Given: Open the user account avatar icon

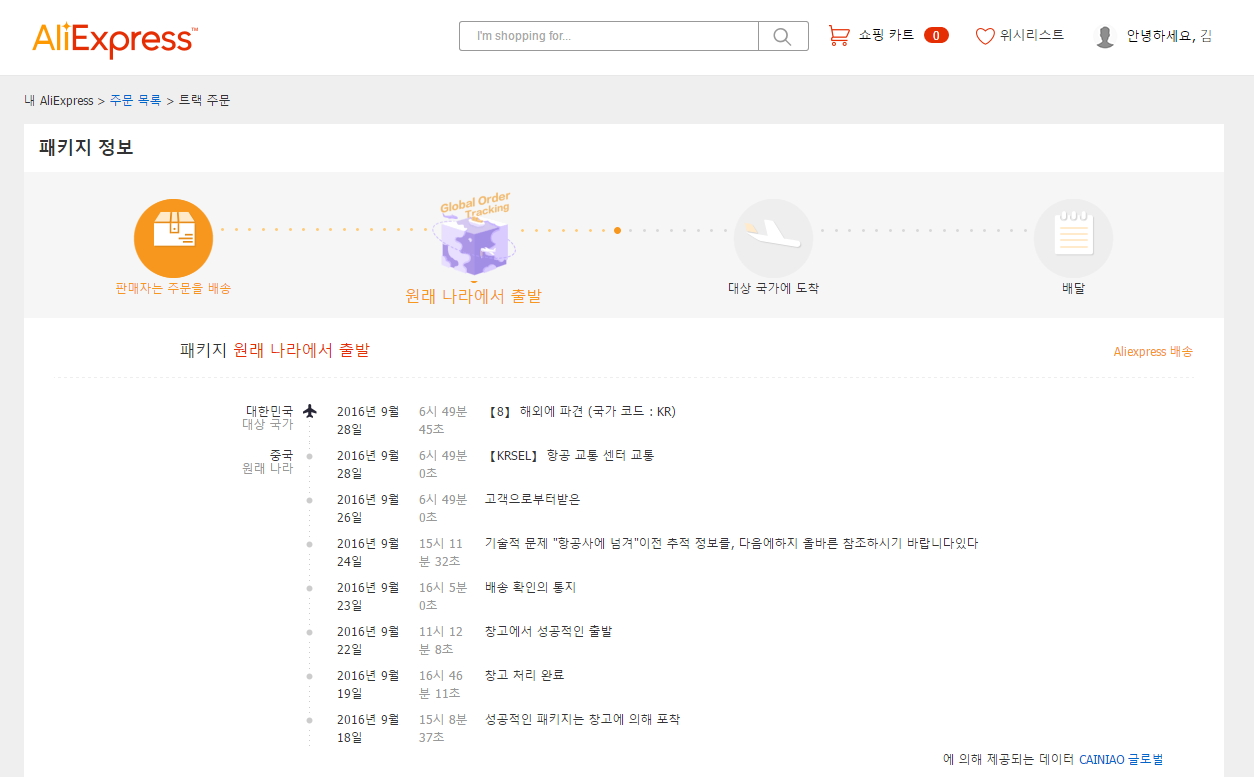Looking at the screenshot, I should [1105, 37].
